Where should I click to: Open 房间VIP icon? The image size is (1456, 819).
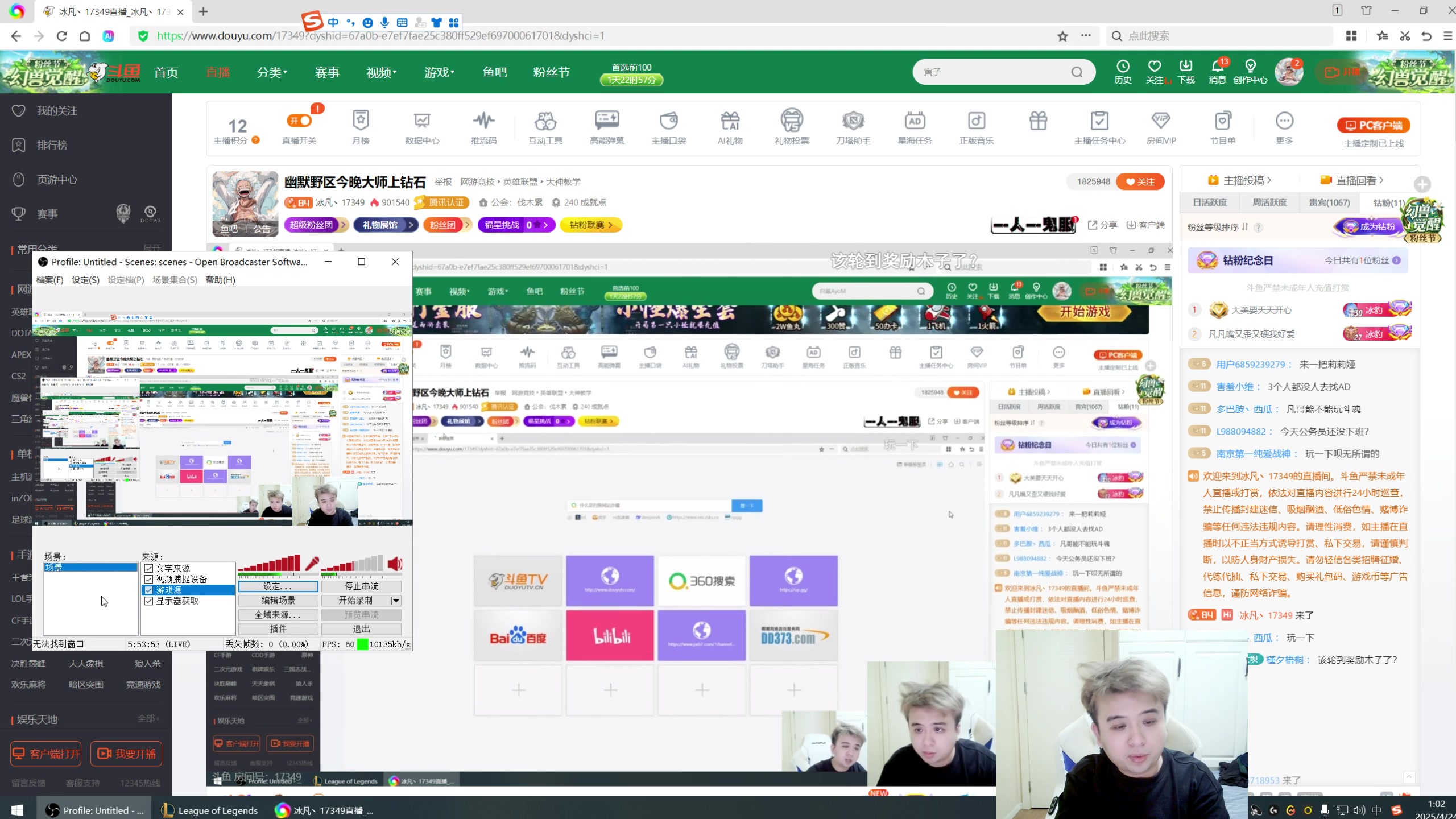[x=1161, y=127]
